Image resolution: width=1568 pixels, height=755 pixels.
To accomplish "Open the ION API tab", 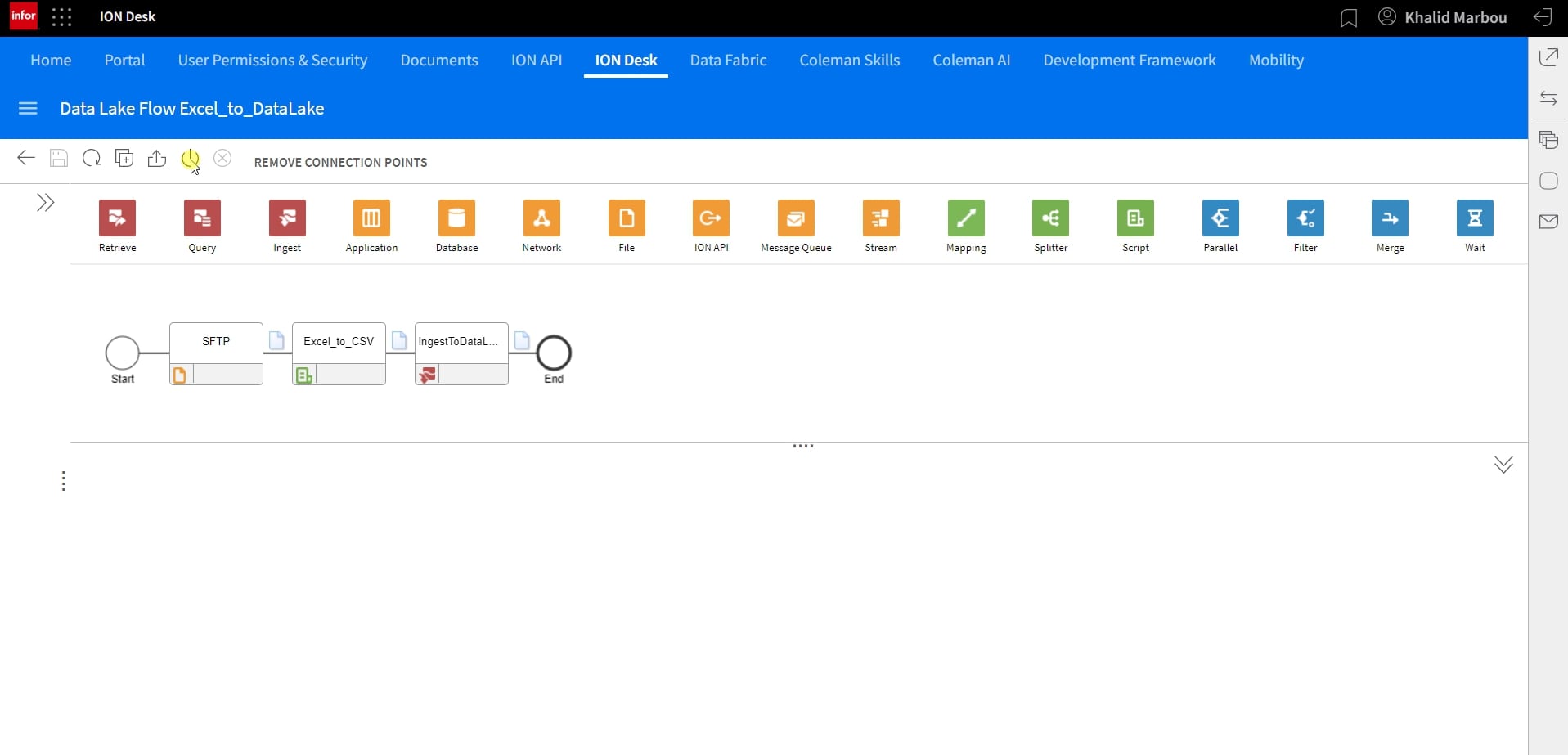I will point(537,61).
